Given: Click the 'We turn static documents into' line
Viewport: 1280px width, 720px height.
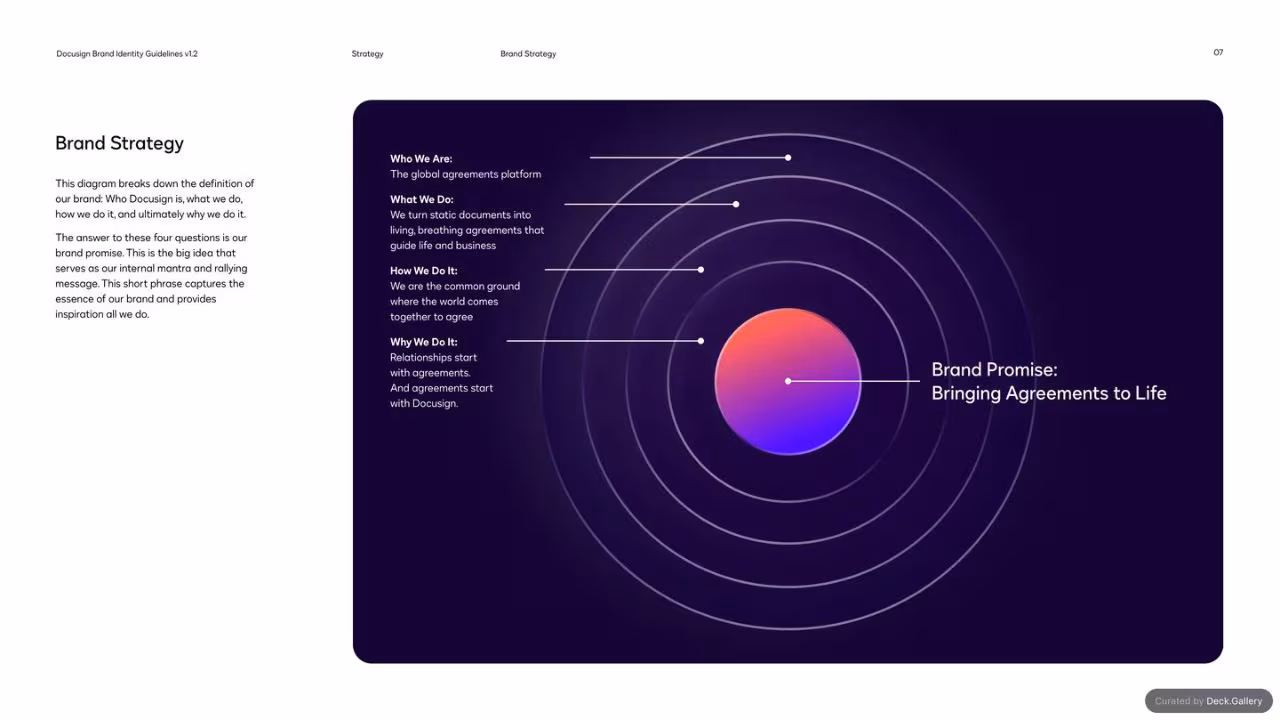Looking at the screenshot, I should pos(461,215).
